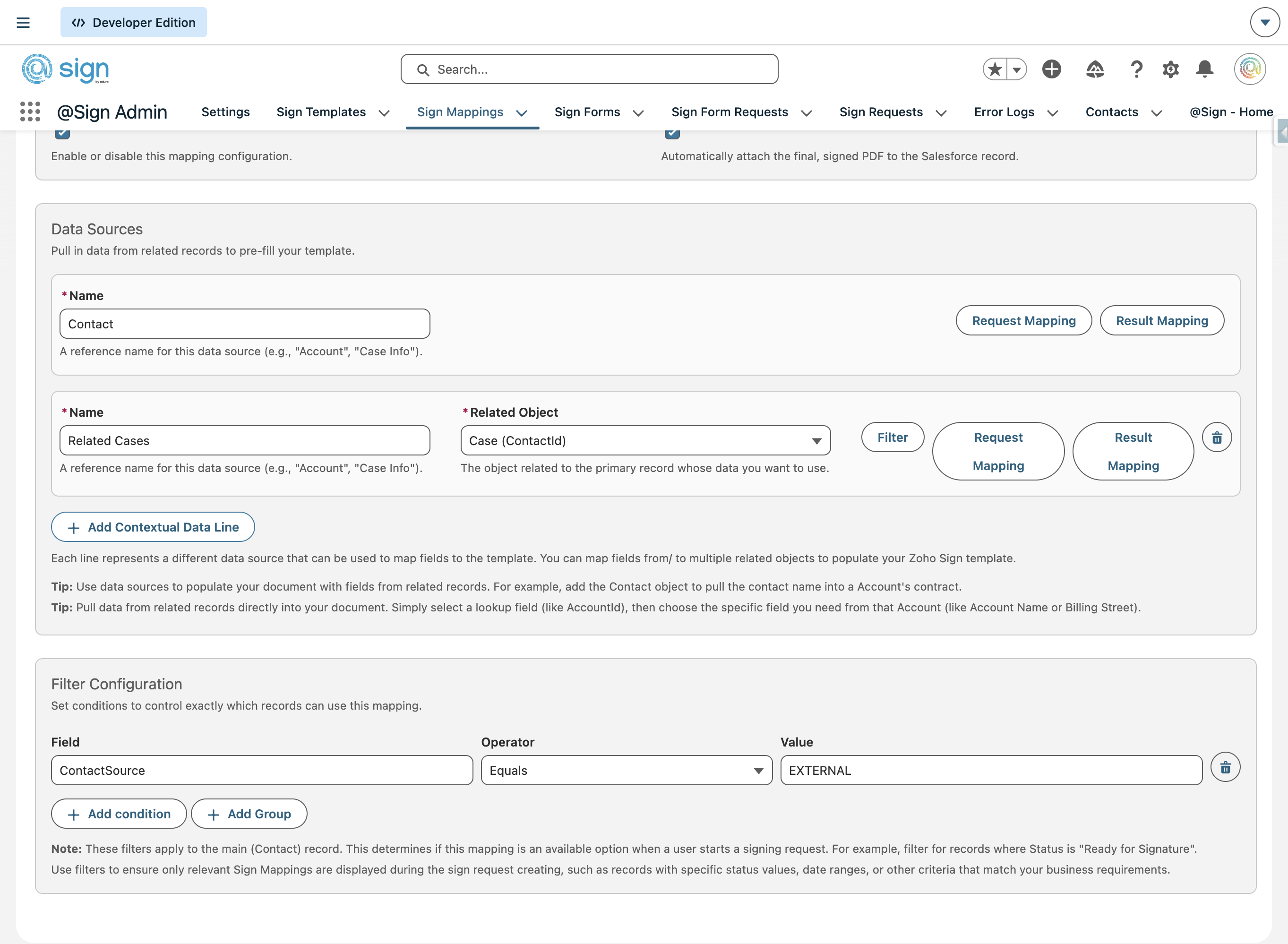Viewport: 1288px width, 944px height.
Task: Delete the Related Cases data source
Action: (1217, 438)
